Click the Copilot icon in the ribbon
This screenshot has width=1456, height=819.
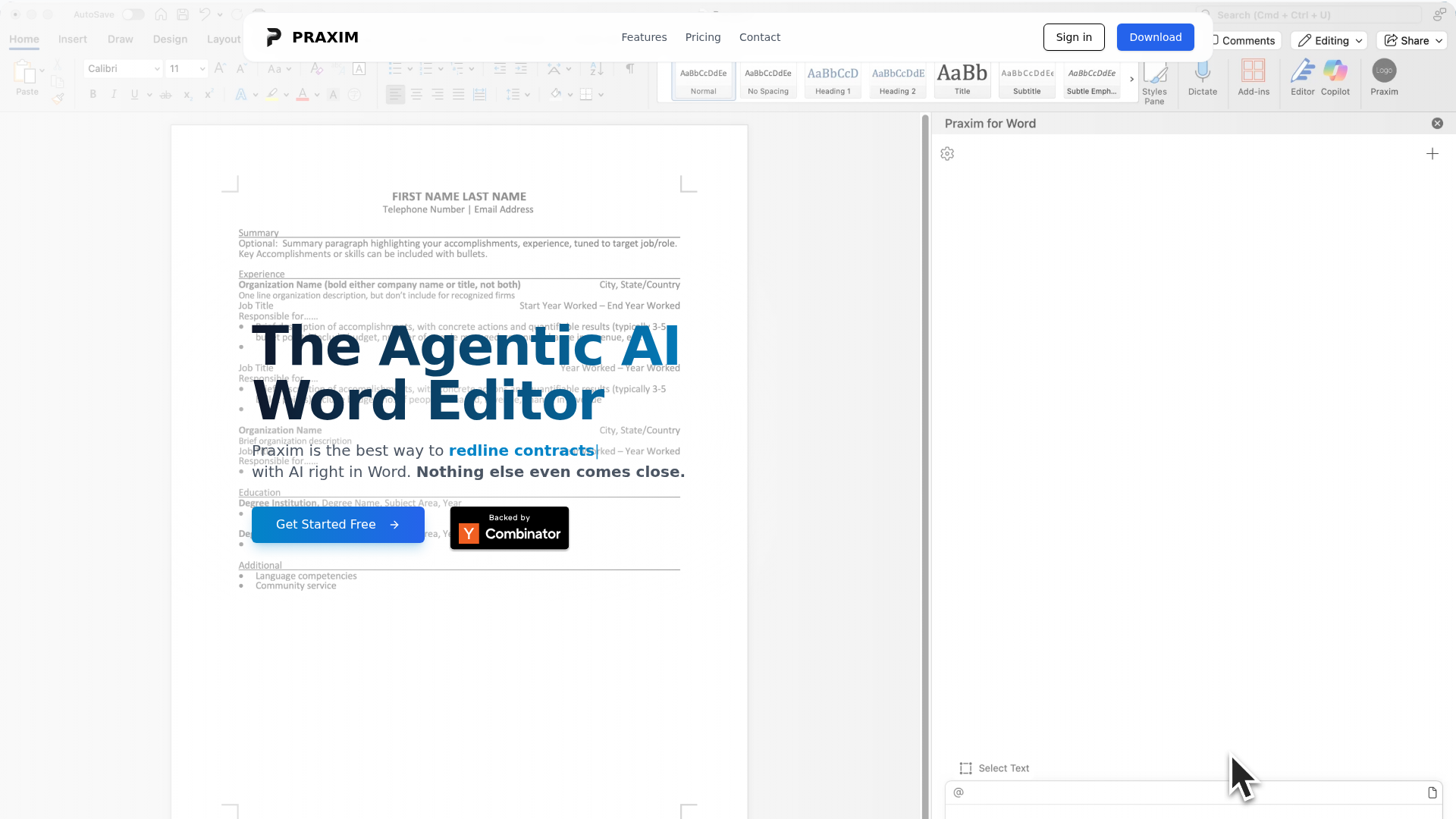[1335, 77]
